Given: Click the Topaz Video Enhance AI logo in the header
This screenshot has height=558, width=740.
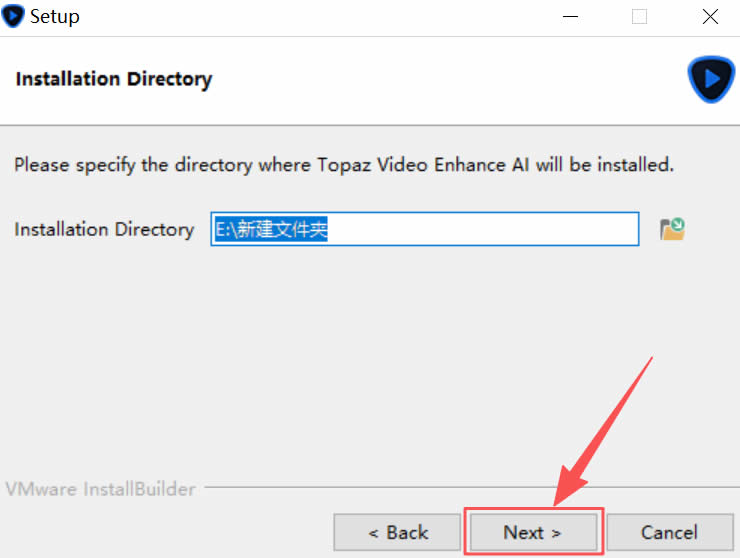Looking at the screenshot, I should tap(711, 80).
